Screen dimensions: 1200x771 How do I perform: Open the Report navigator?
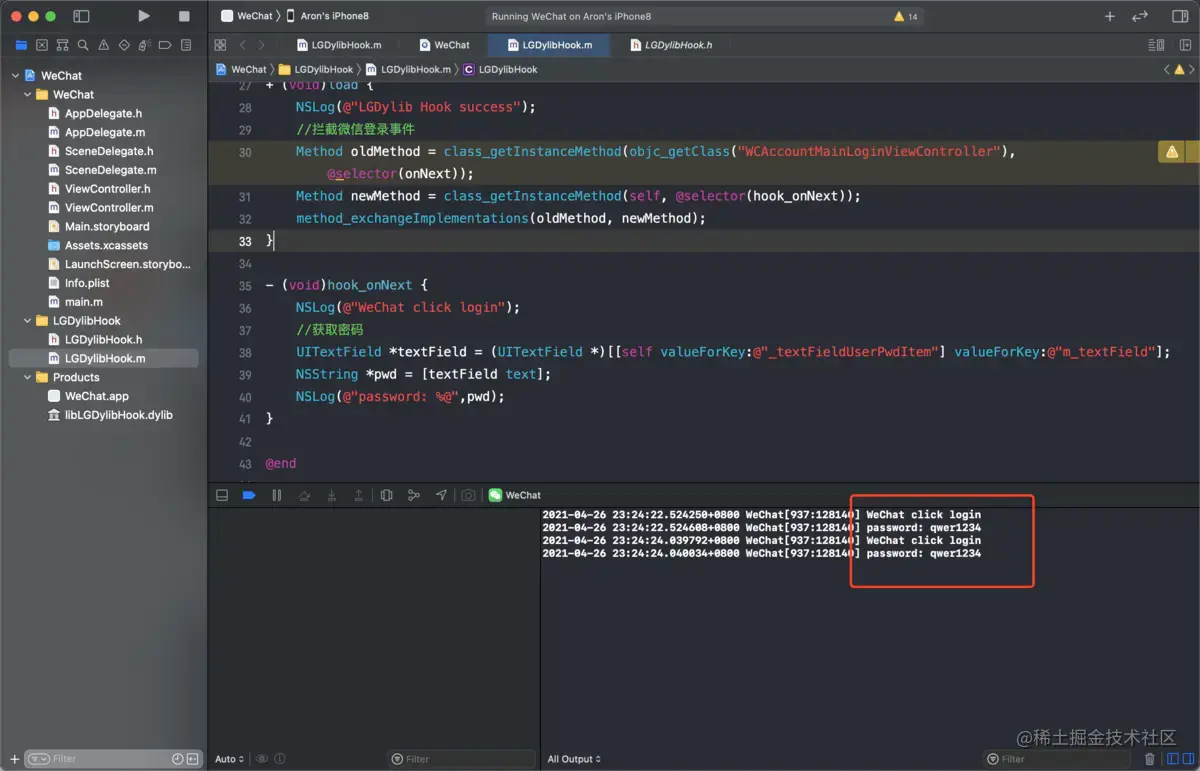point(186,45)
